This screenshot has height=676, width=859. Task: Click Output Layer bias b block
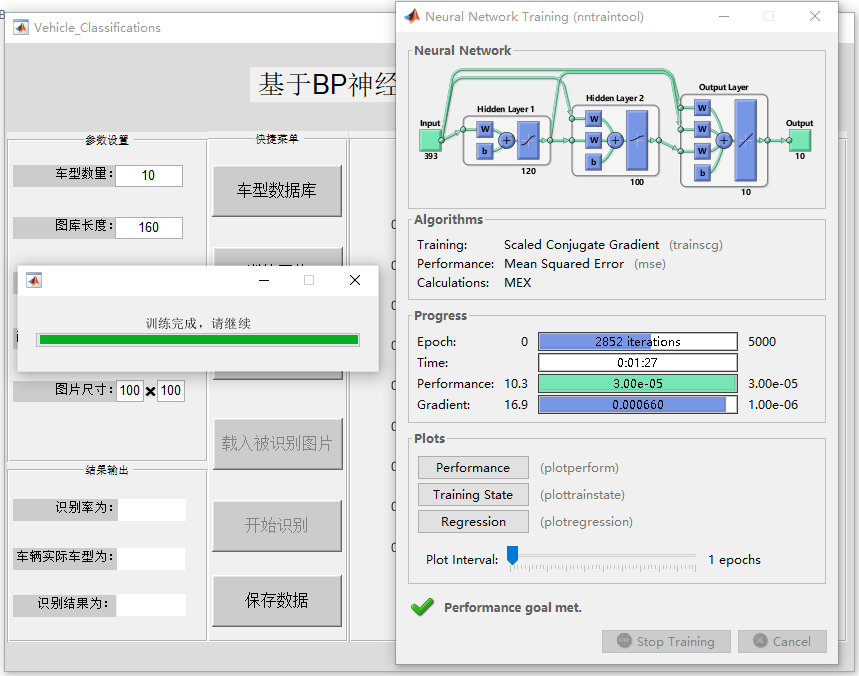(702, 173)
